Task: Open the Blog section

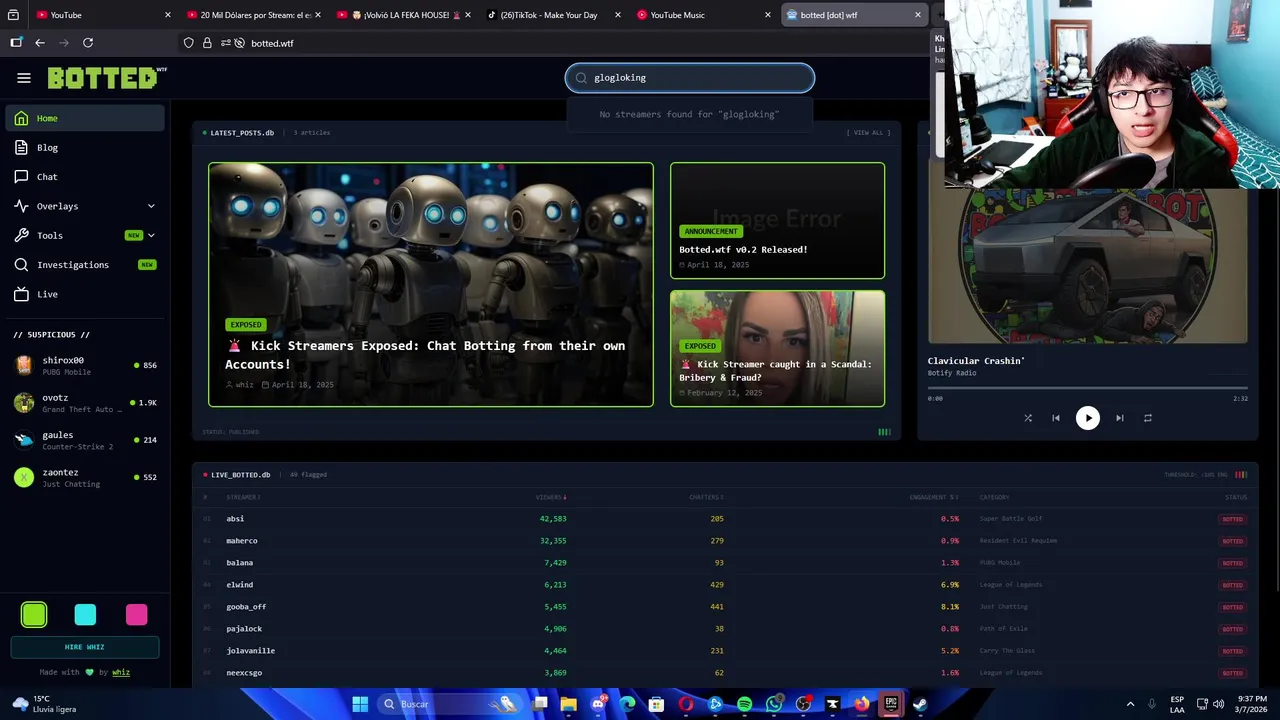Action: click(x=85, y=147)
